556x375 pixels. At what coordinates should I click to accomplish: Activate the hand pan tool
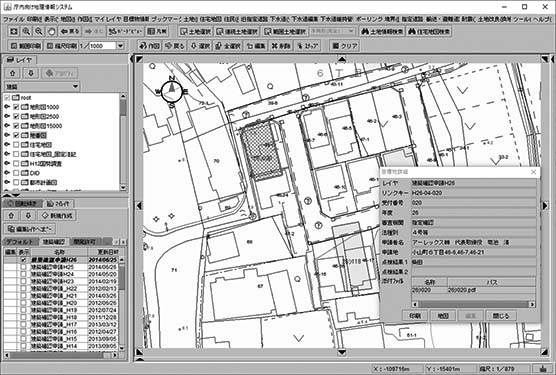click(x=51, y=32)
